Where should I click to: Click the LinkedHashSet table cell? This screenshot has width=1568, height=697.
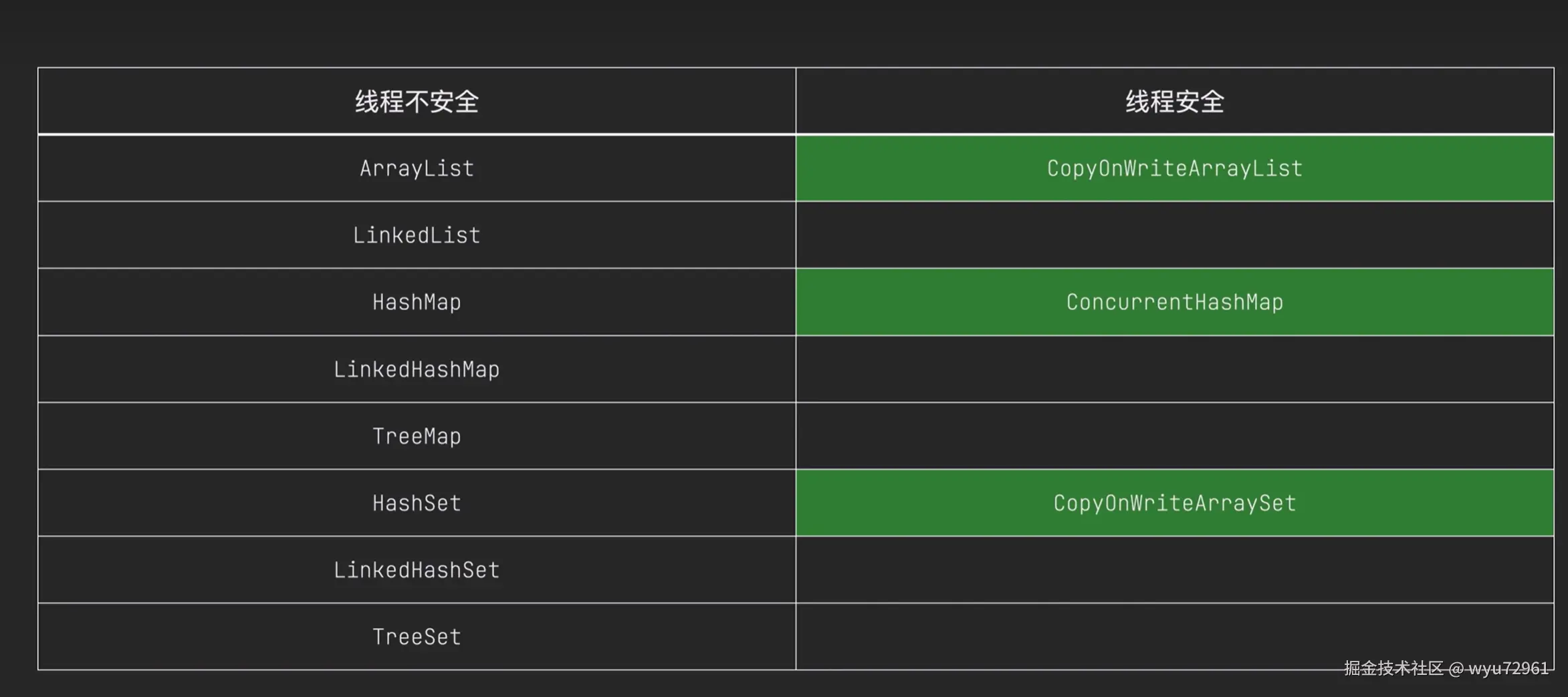(x=417, y=569)
